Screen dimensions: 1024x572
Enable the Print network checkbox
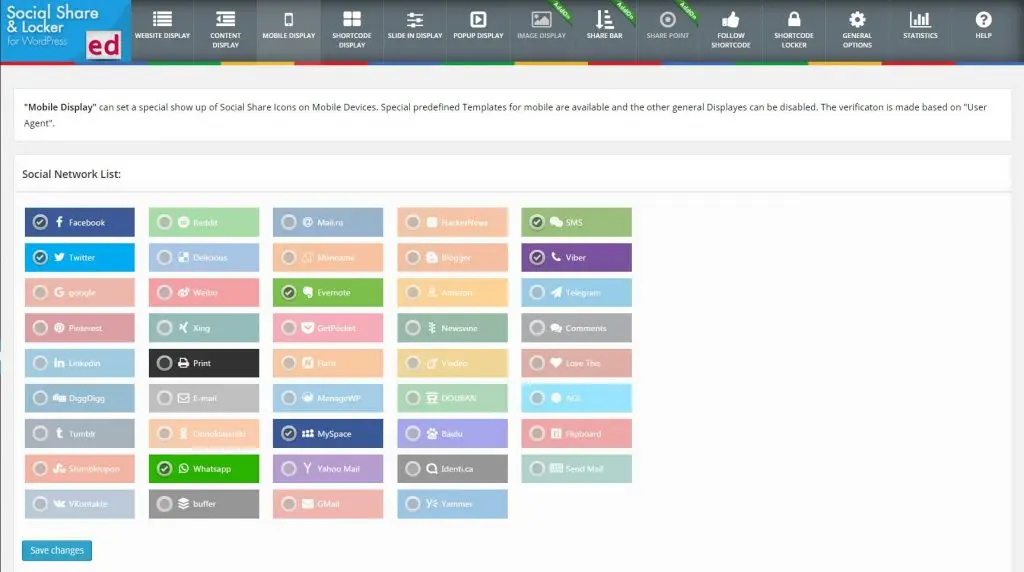[165, 363]
